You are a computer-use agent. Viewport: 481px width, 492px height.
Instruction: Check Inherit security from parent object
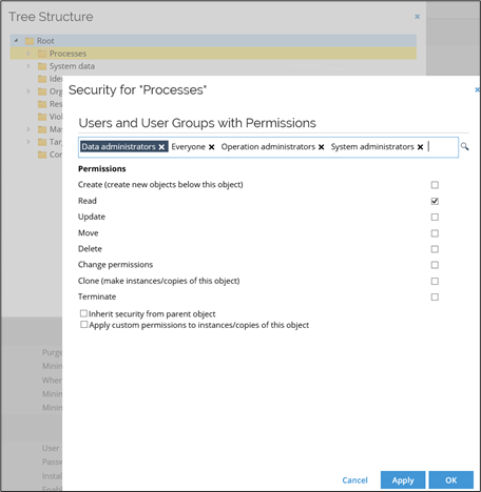click(x=84, y=313)
